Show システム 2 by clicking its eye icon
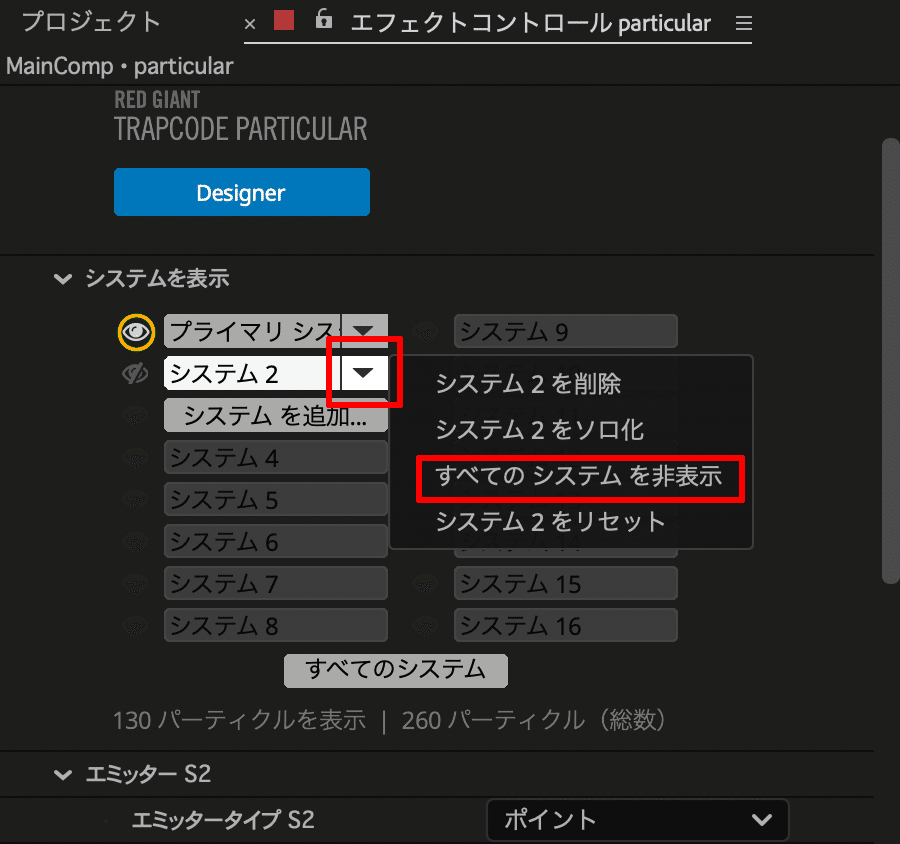 pos(136,373)
